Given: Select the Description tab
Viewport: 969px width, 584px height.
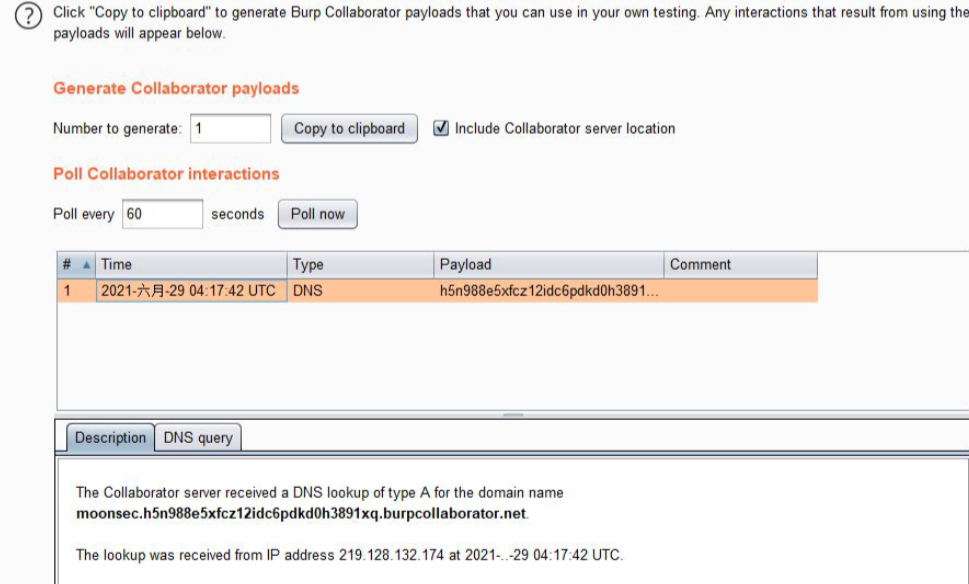Looking at the screenshot, I should click(x=110, y=438).
